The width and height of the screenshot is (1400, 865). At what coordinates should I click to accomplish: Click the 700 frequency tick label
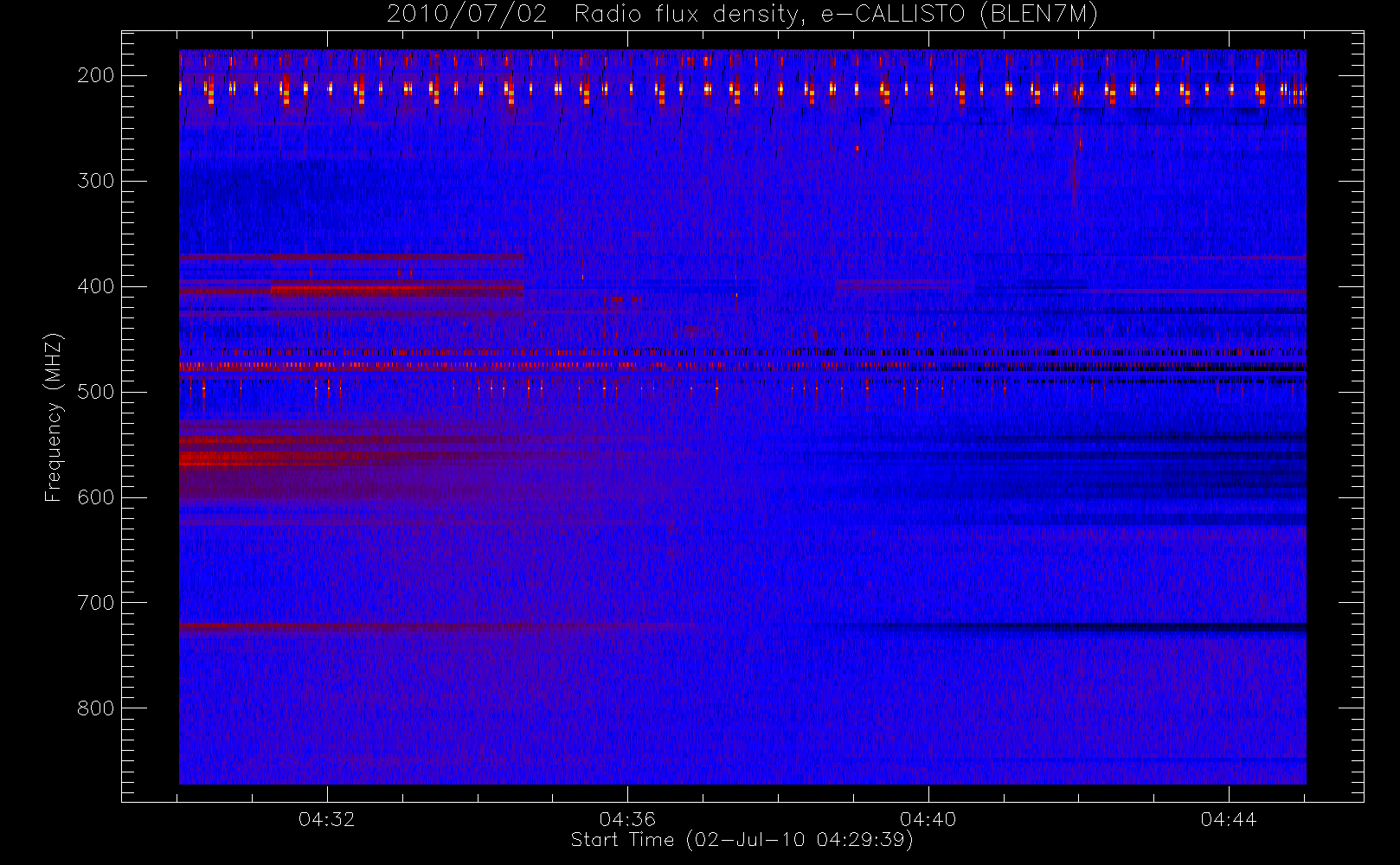coord(95,603)
